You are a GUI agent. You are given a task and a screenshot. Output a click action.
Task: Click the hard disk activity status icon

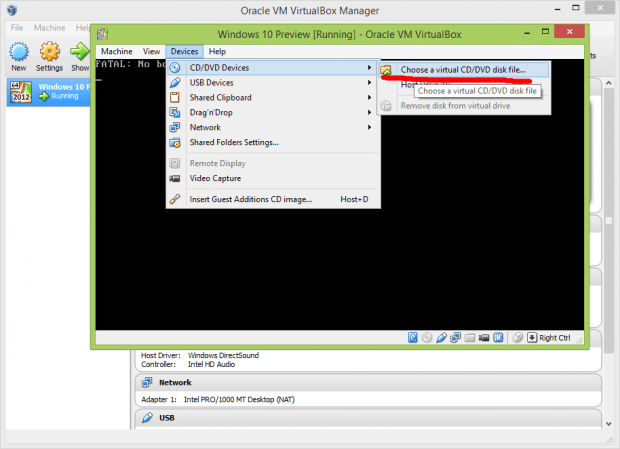click(413, 338)
